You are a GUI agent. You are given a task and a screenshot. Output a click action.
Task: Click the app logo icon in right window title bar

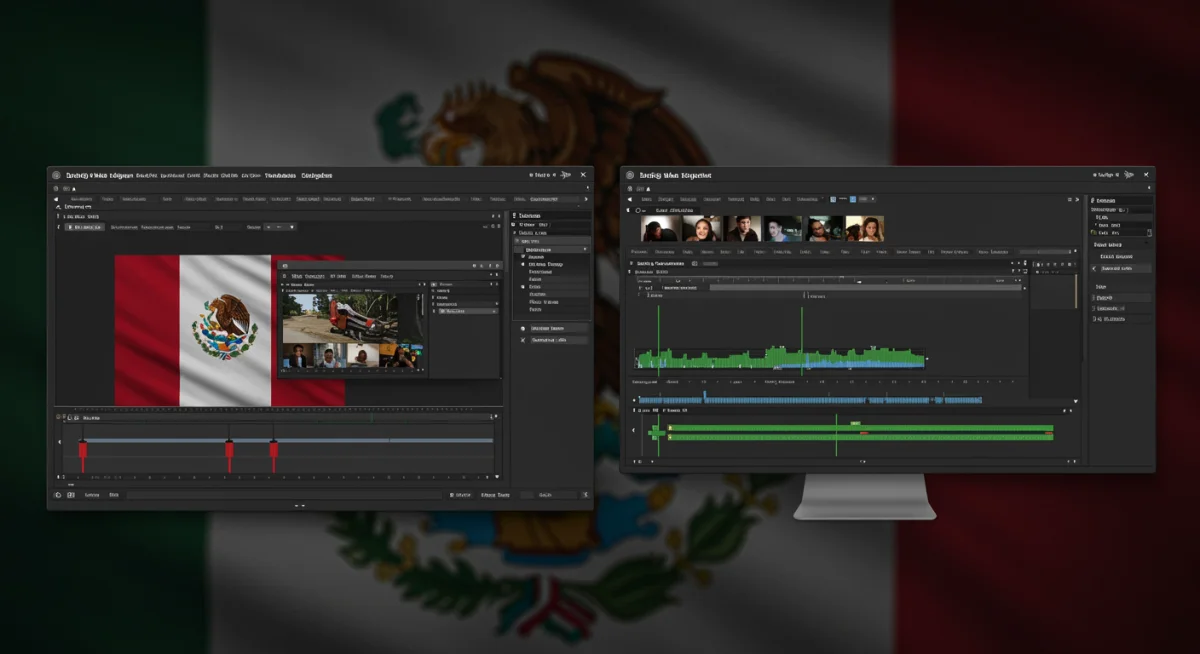pyautogui.click(x=630, y=175)
